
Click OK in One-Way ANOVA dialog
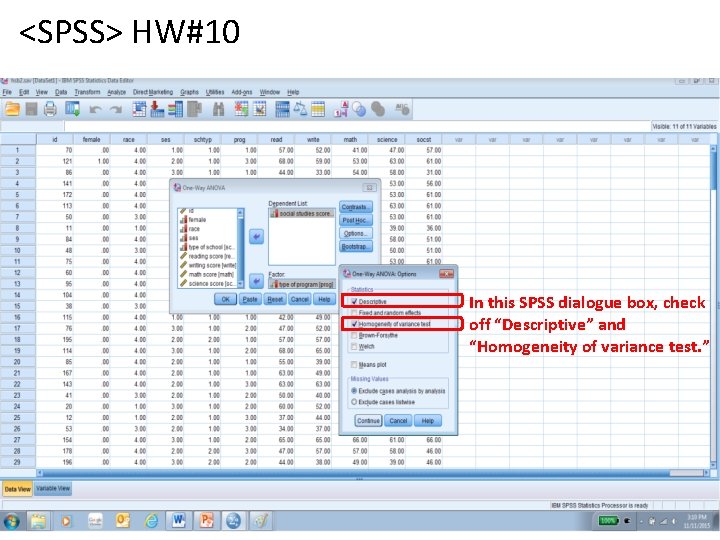point(225,299)
